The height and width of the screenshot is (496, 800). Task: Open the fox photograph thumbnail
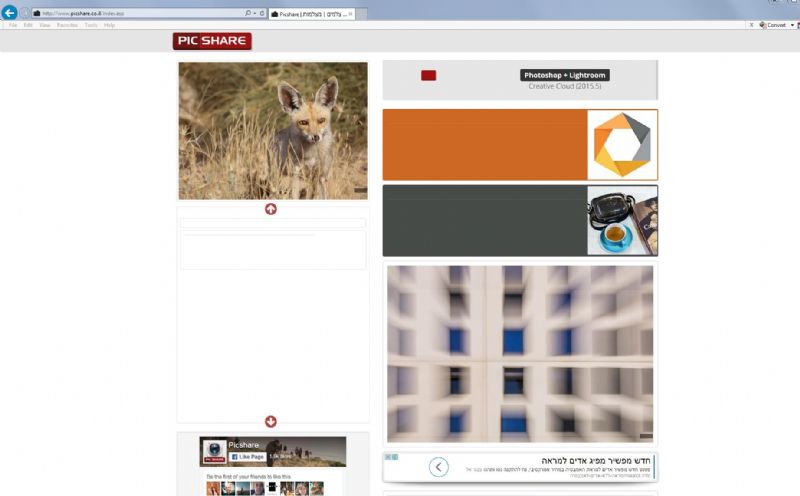point(273,131)
